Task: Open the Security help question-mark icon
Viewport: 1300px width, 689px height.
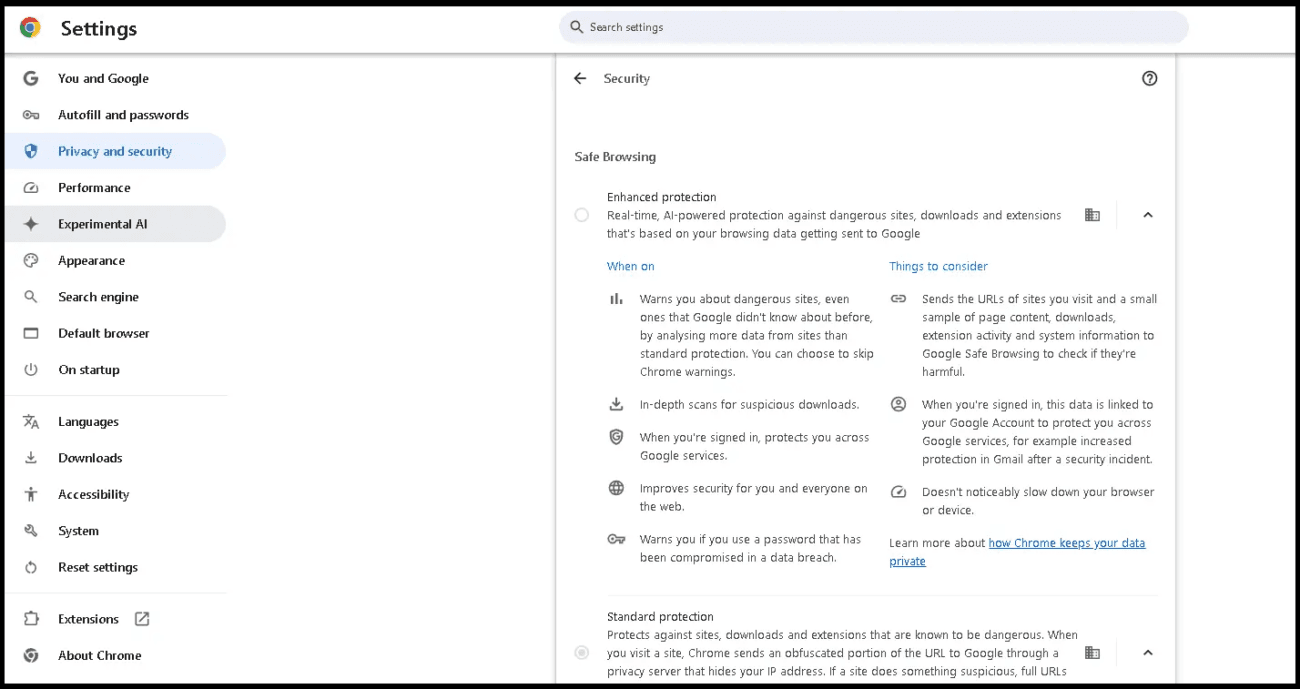Action: click(x=1149, y=78)
